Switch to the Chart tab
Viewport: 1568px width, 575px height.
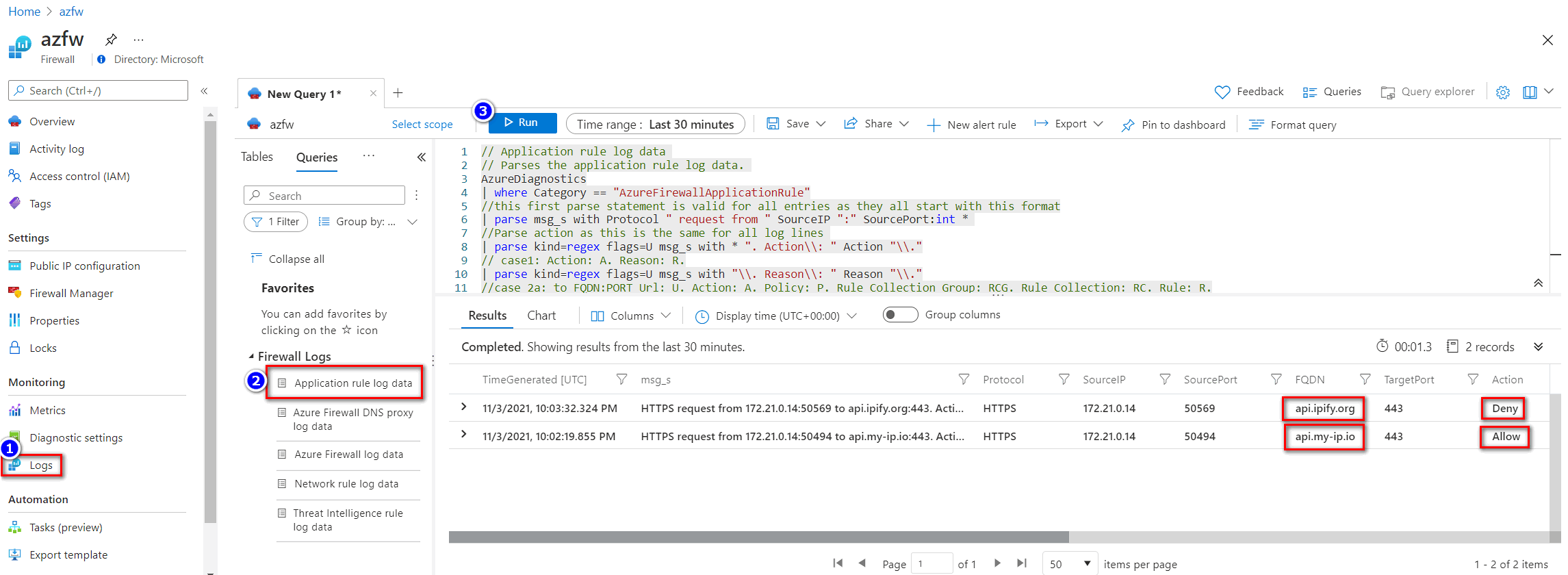point(541,316)
